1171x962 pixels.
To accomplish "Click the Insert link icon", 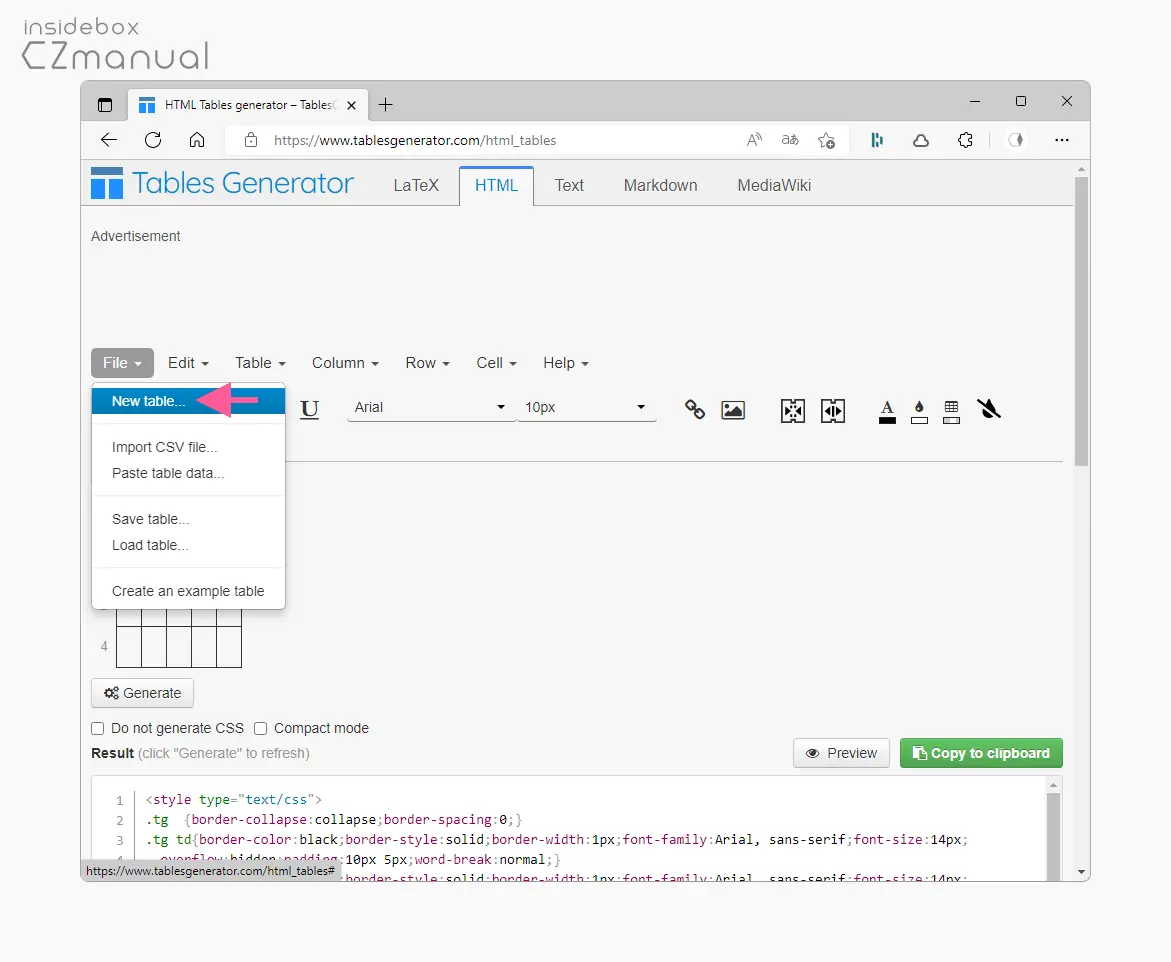I will [x=695, y=409].
